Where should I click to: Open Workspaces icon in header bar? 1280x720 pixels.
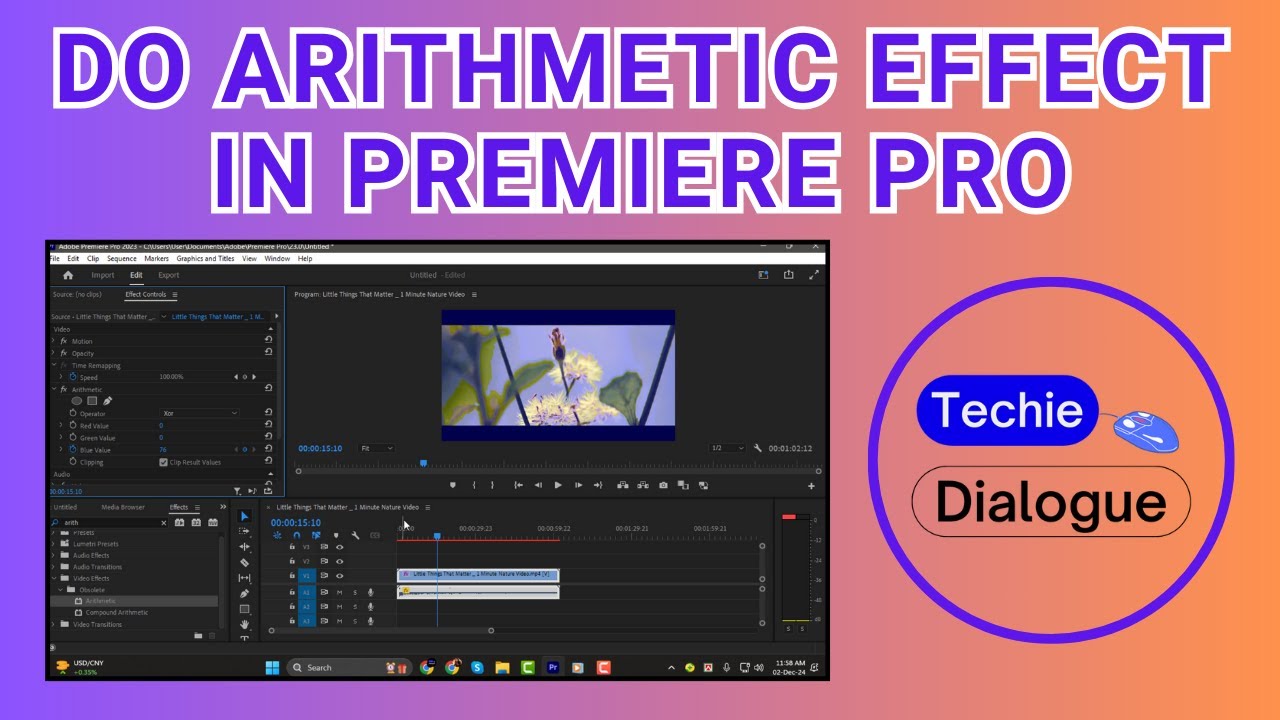[763, 275]
